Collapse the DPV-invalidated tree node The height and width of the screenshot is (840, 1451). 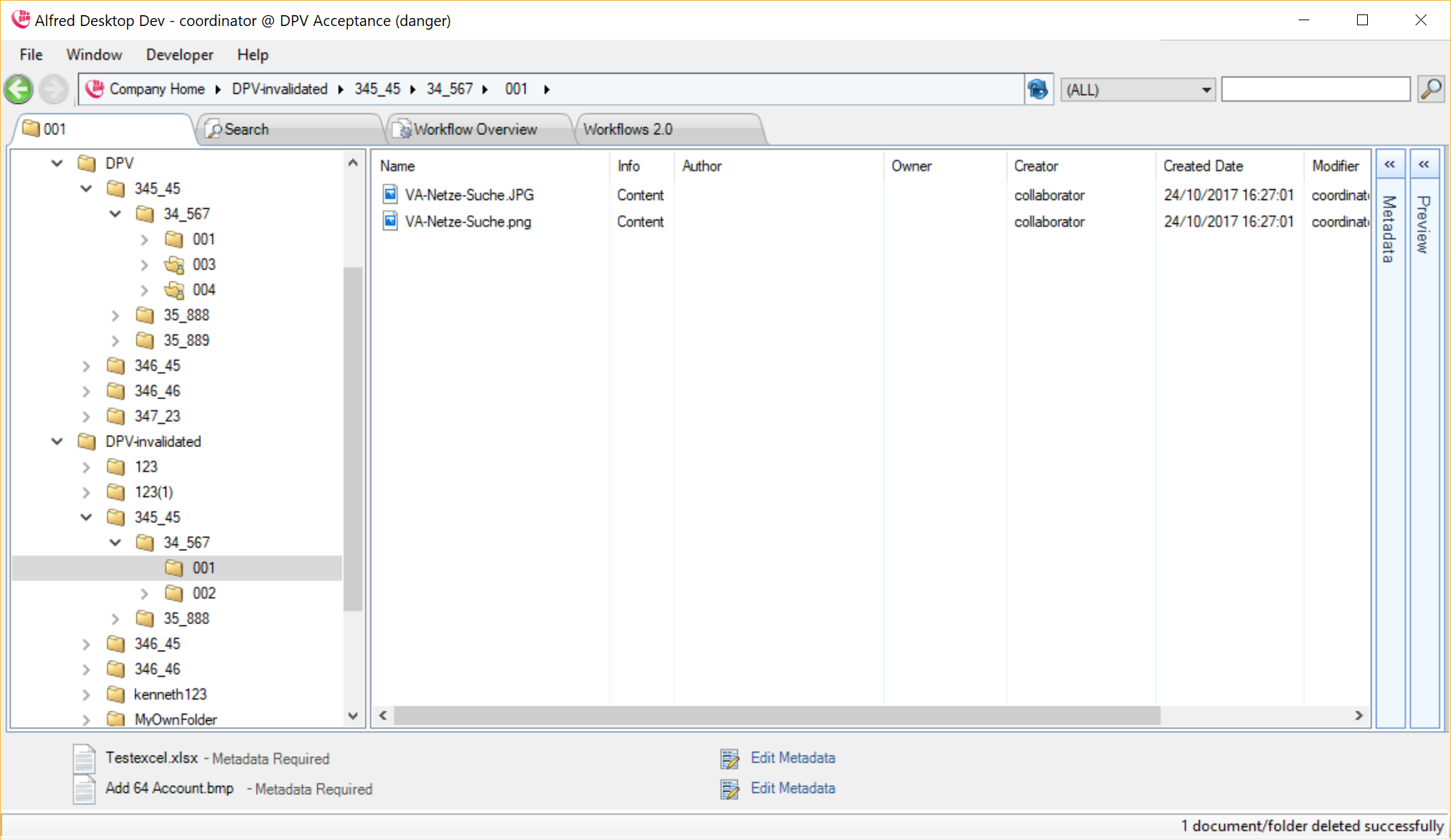[57, 441]
